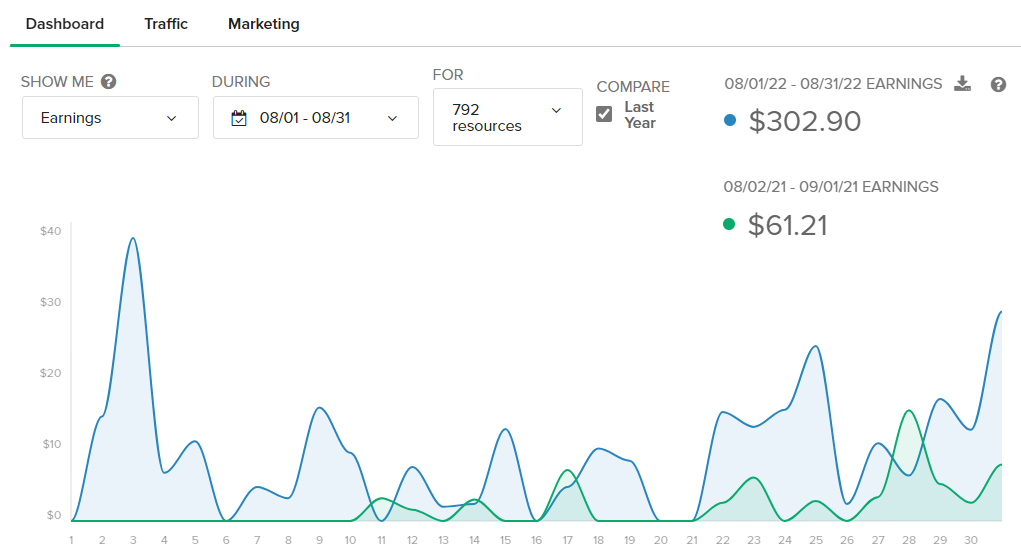This screenshot has width=1021, height=557.
Task: Open the 792 resources dropdown
Action: tap(508, 118)
